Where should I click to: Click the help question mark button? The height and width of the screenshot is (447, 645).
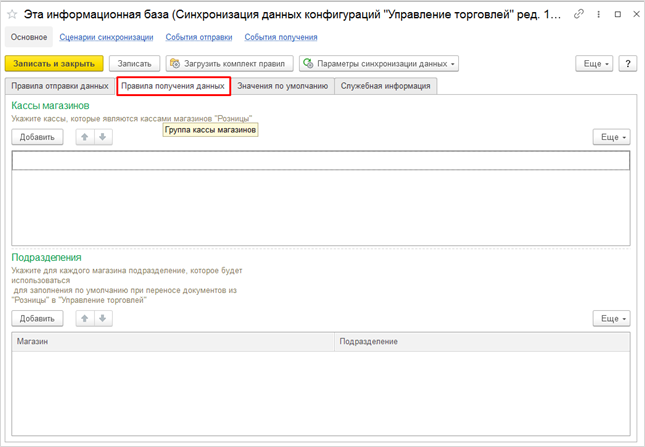coord(629,63)
